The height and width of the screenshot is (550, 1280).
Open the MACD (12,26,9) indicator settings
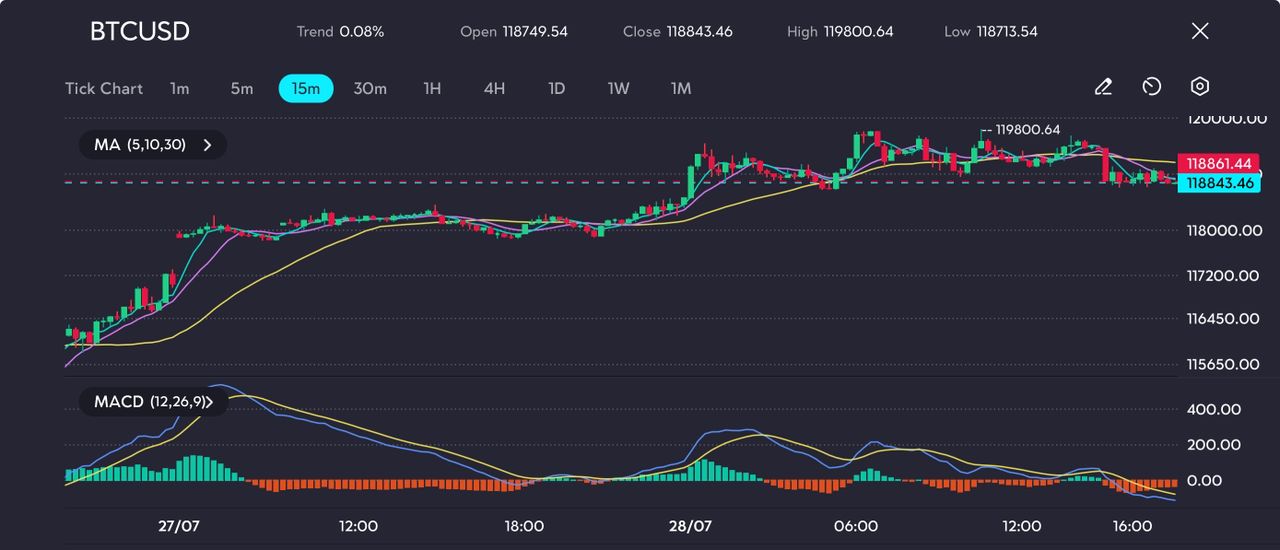153,402
